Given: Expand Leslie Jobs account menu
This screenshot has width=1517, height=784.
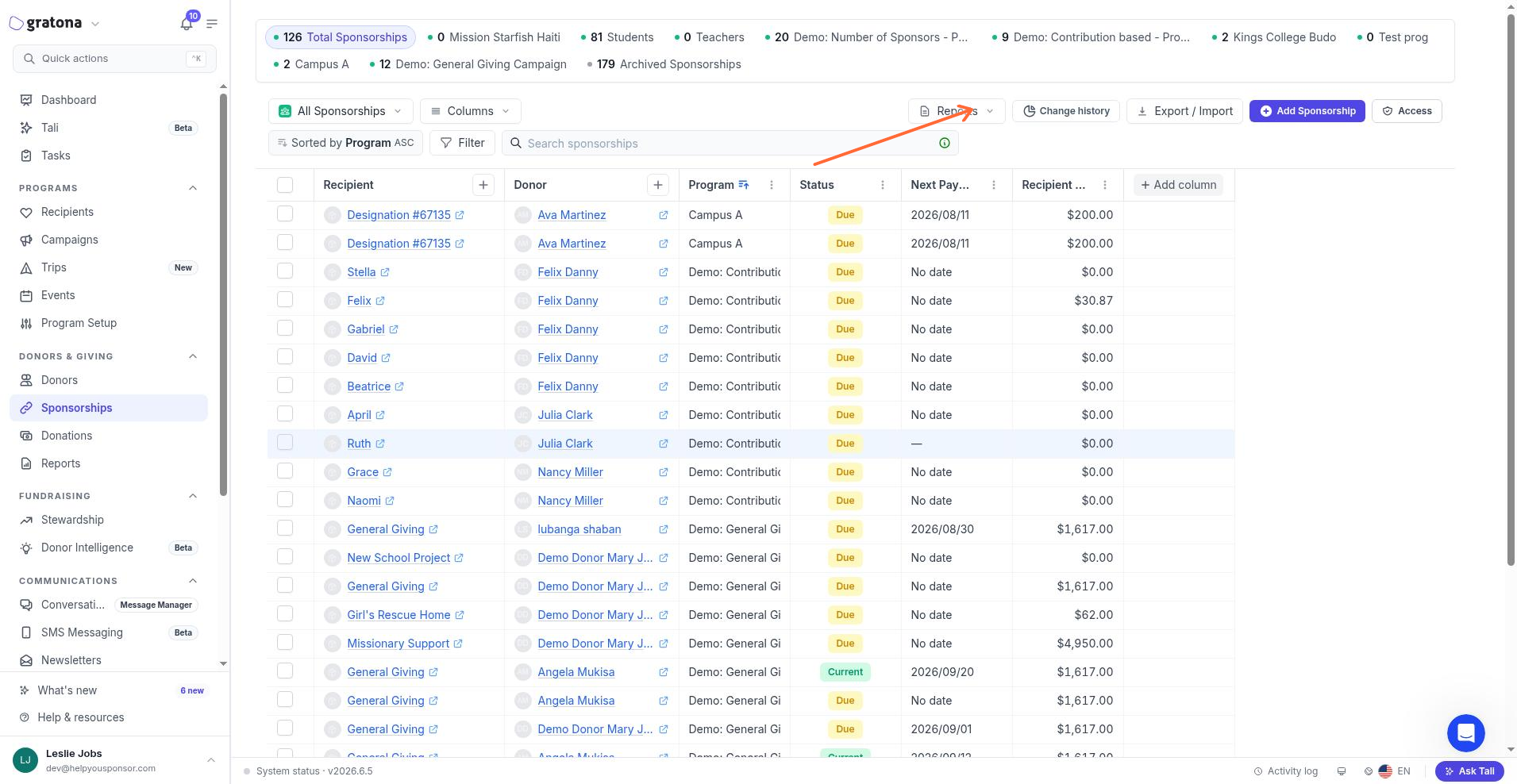Looking at the screenshot, I should 211,760.
